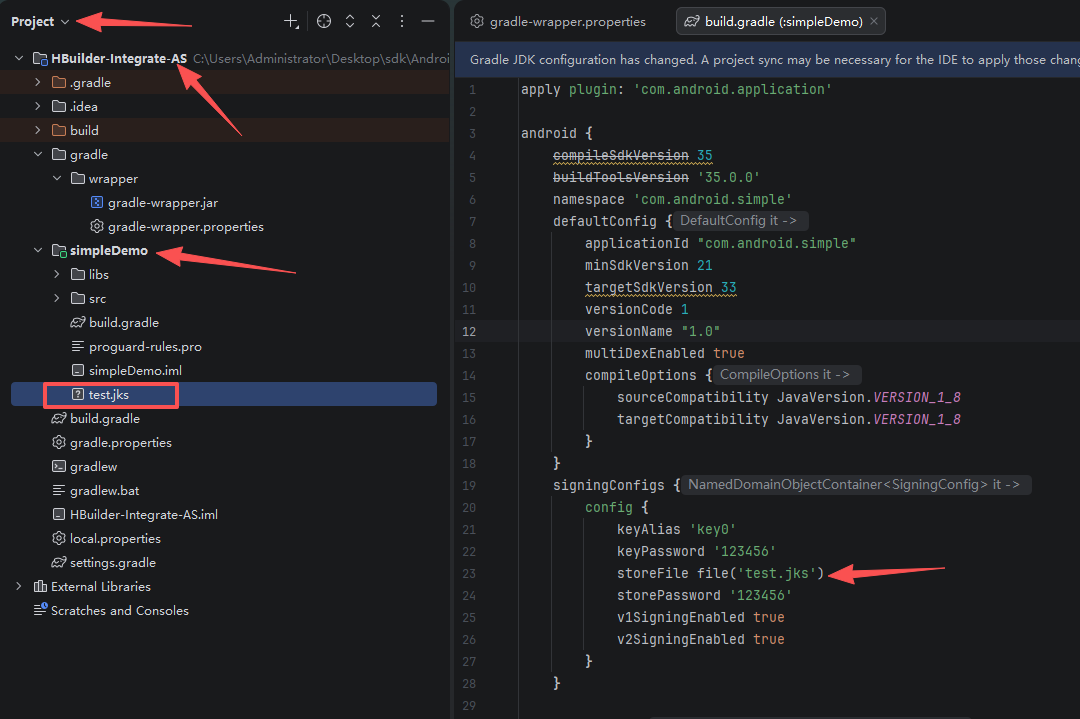The width and height of the screenshot is (1080, 719).
Task: Select simpleDemo.iml file
Action: click(x=136, y=371)
